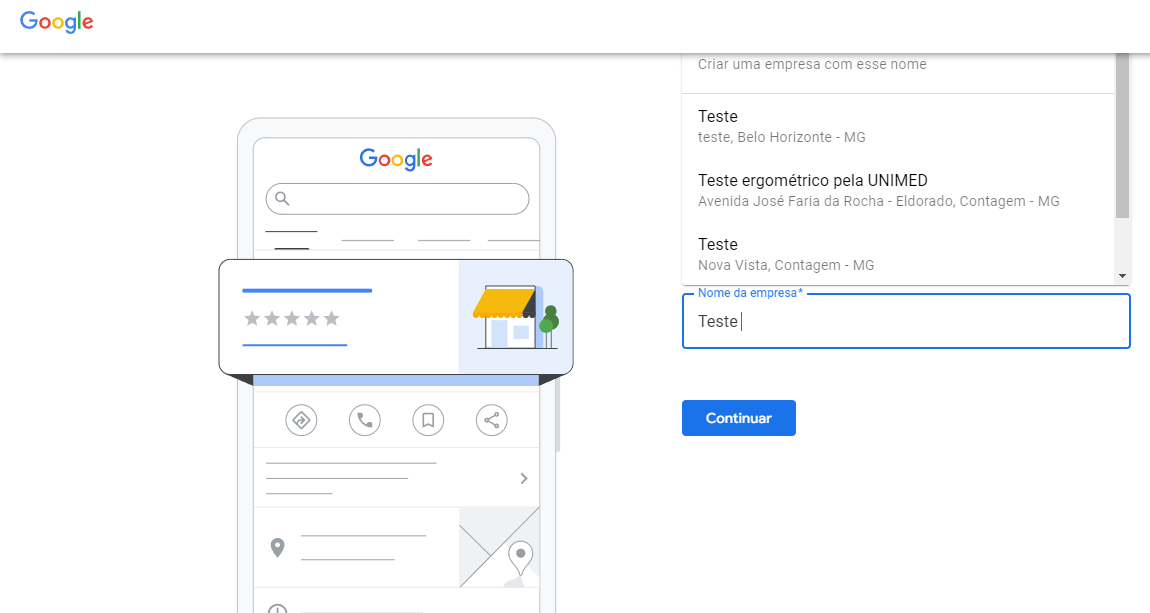Pick 'Teste ergométrico pela UNIMED' suggestion

point(898,190)
